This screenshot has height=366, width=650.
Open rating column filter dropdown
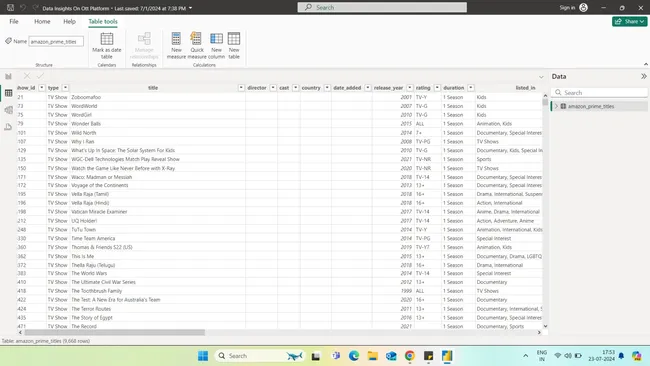click(437, 87)
